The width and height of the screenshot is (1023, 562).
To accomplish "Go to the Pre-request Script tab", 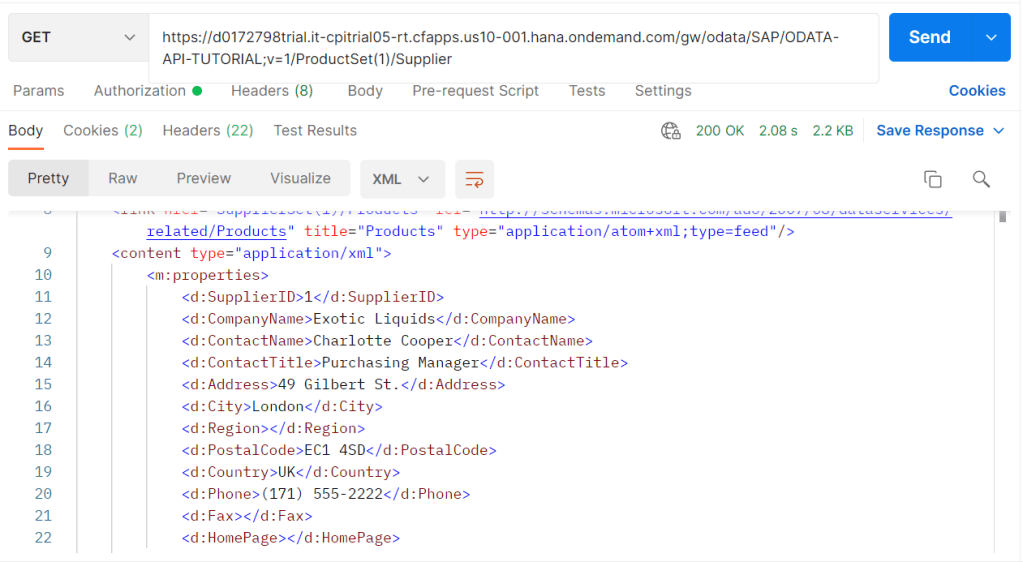I will pyautogui.click(x=475, y=91).
